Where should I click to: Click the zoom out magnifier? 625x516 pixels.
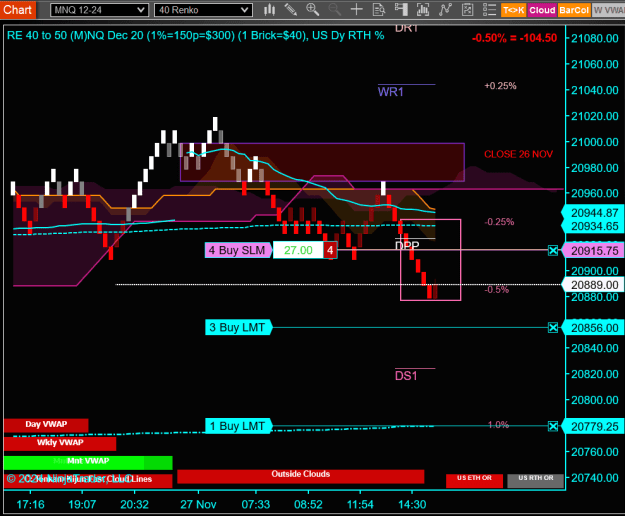tap(334, 10)
